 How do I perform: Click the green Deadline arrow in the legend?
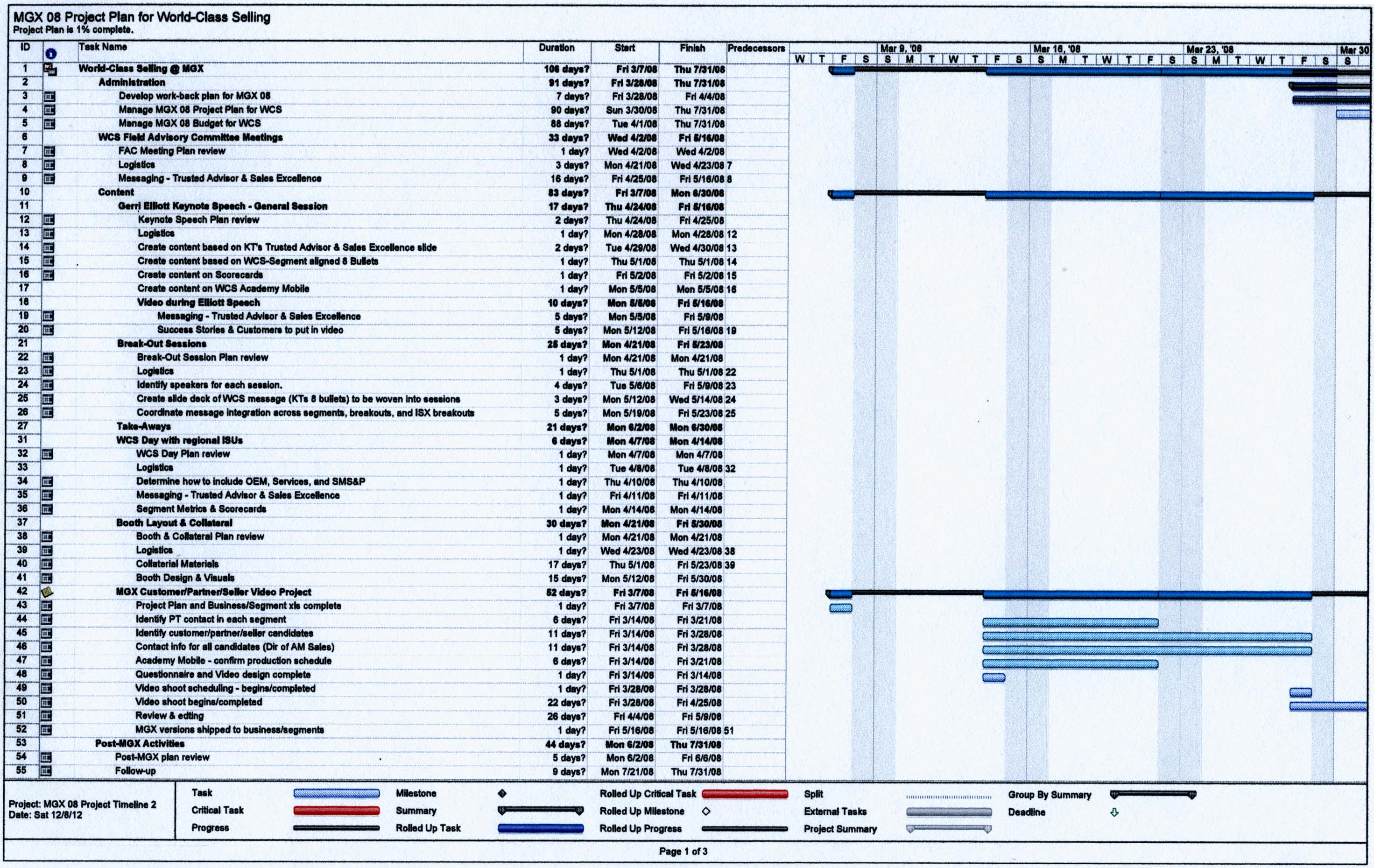(x=1114, y=812)
